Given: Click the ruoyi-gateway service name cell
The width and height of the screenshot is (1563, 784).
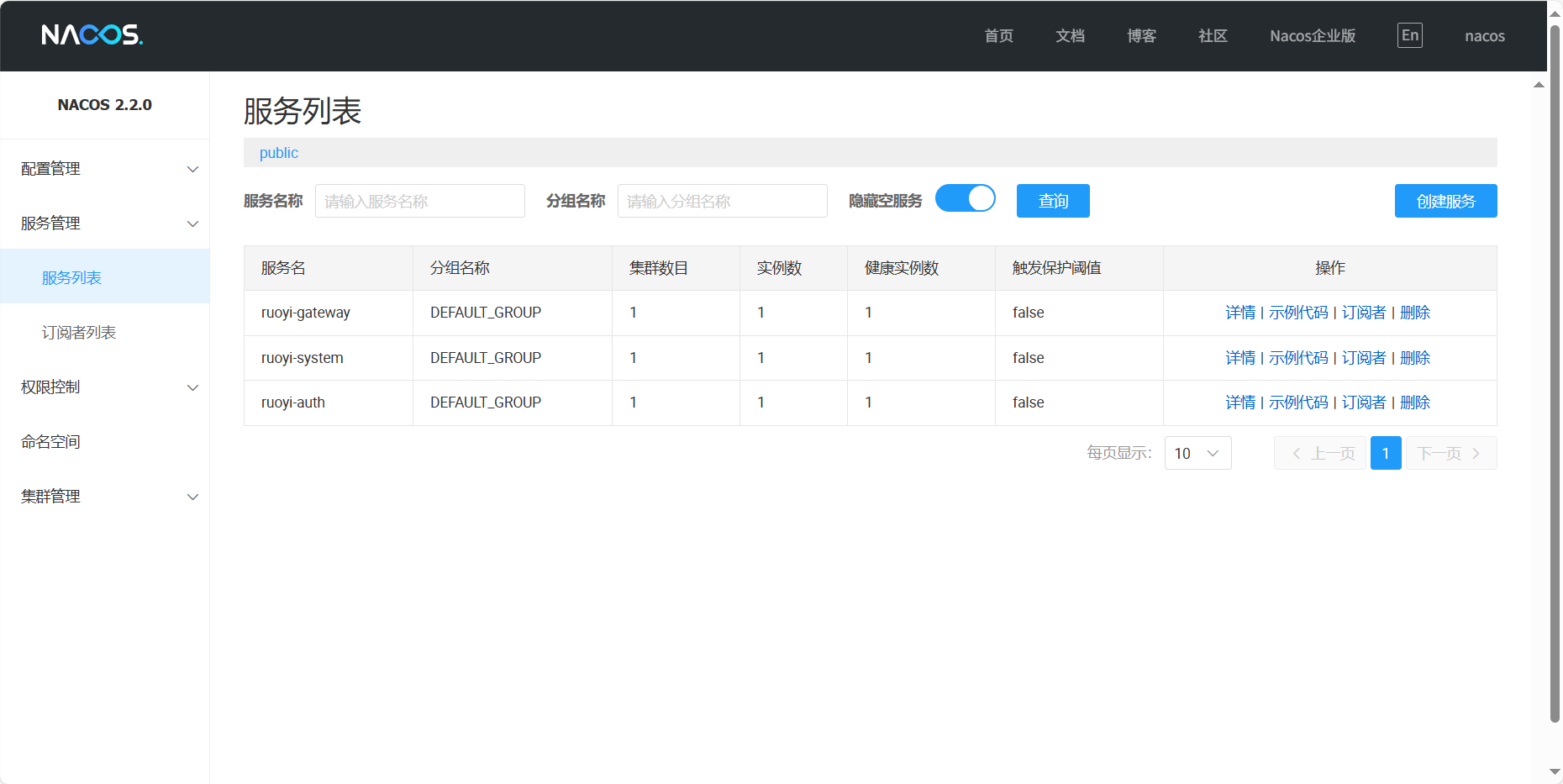Looking at the screenshot, I should tap(329, 313).
